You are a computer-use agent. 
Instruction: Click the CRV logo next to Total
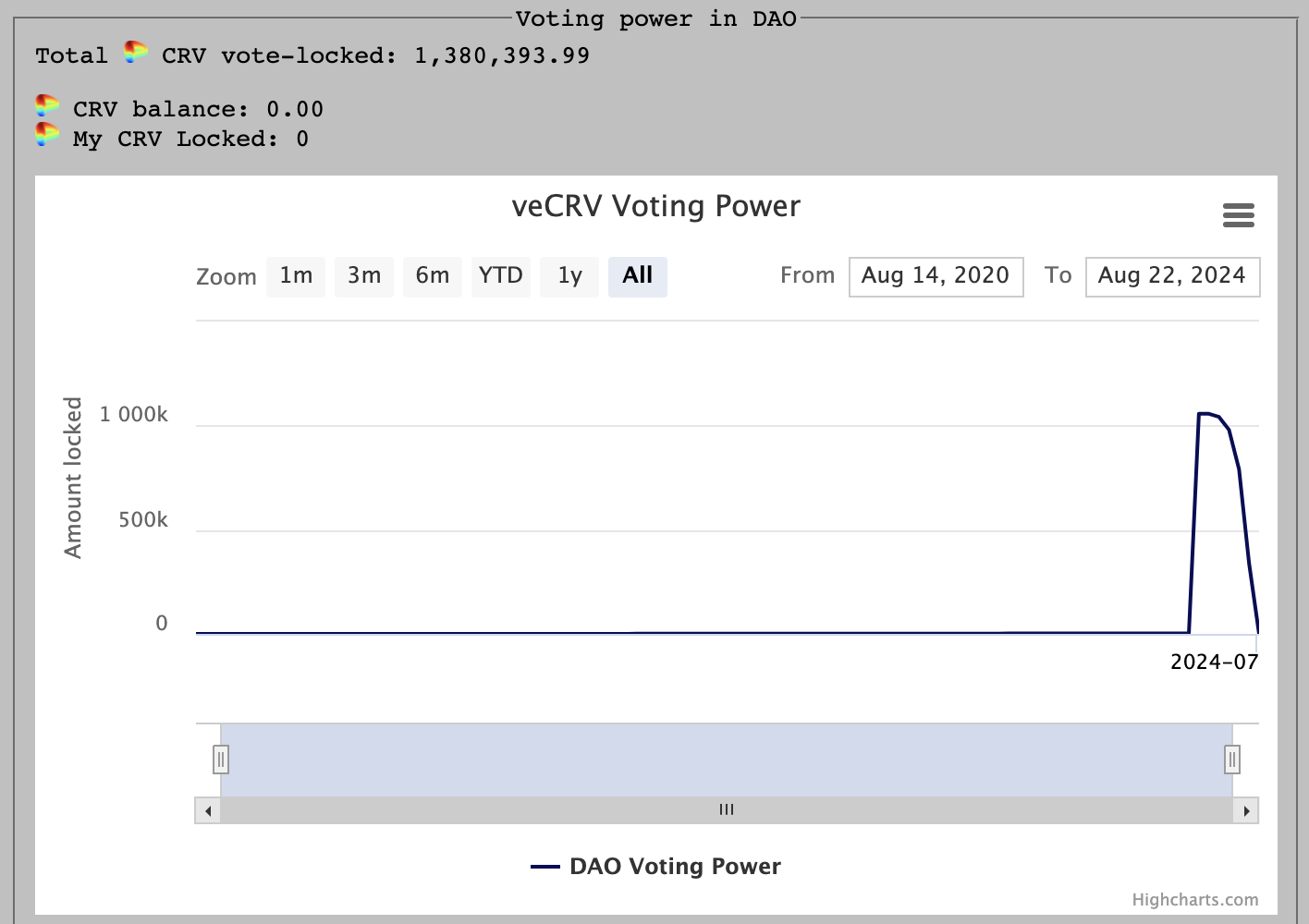135,53
